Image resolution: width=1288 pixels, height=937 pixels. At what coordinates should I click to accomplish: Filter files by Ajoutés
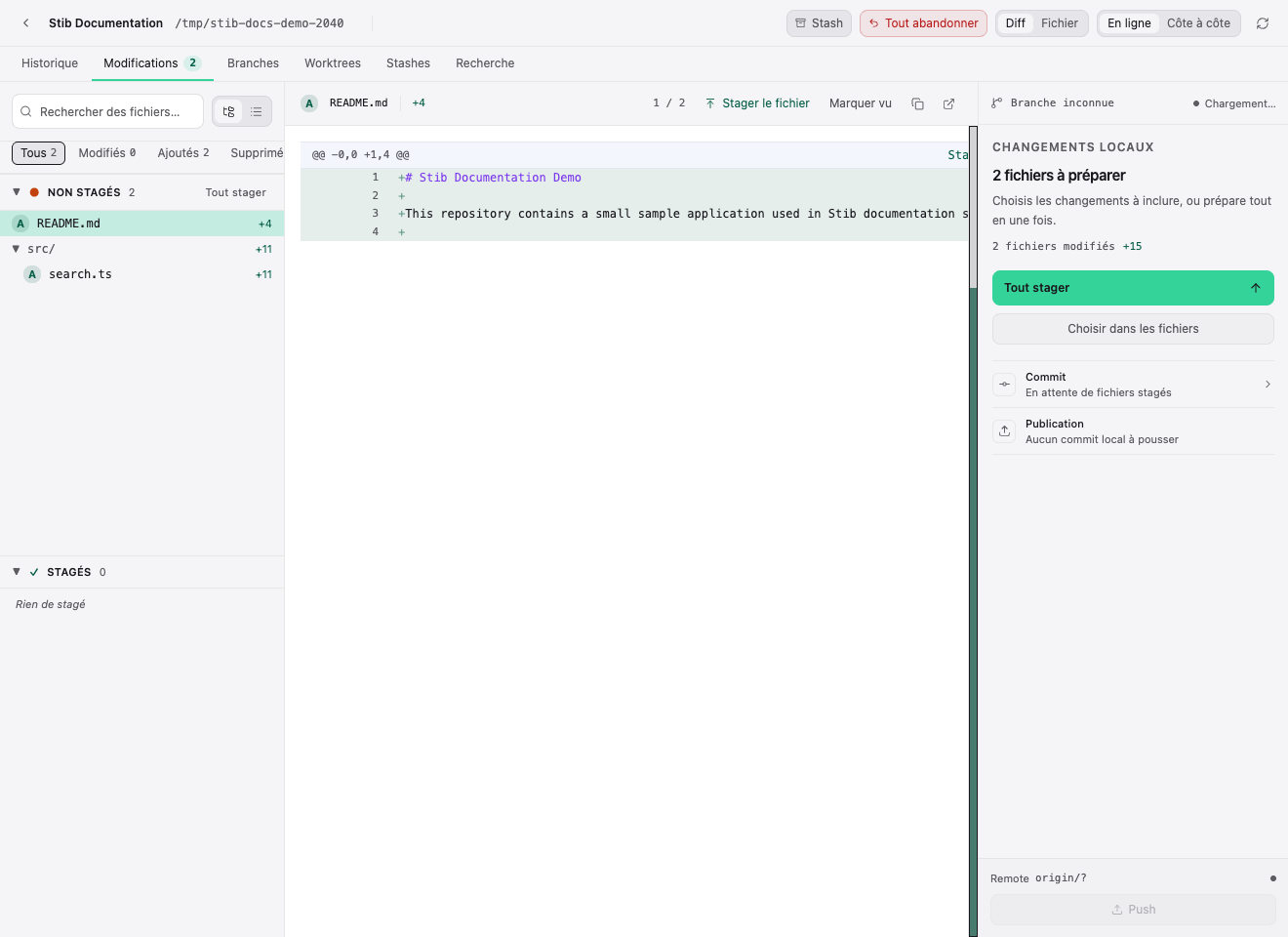point(183,153)
